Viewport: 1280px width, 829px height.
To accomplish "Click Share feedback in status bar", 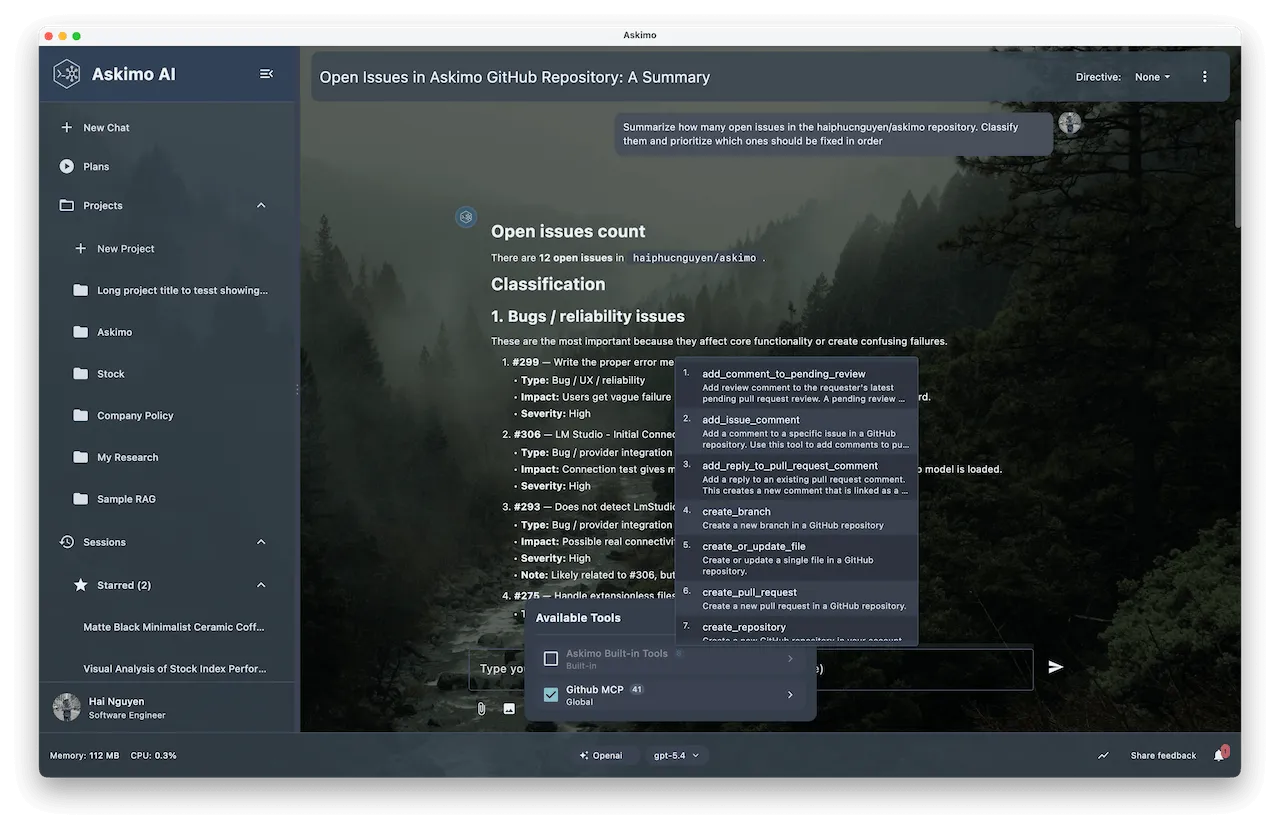I will [1163, 756].
